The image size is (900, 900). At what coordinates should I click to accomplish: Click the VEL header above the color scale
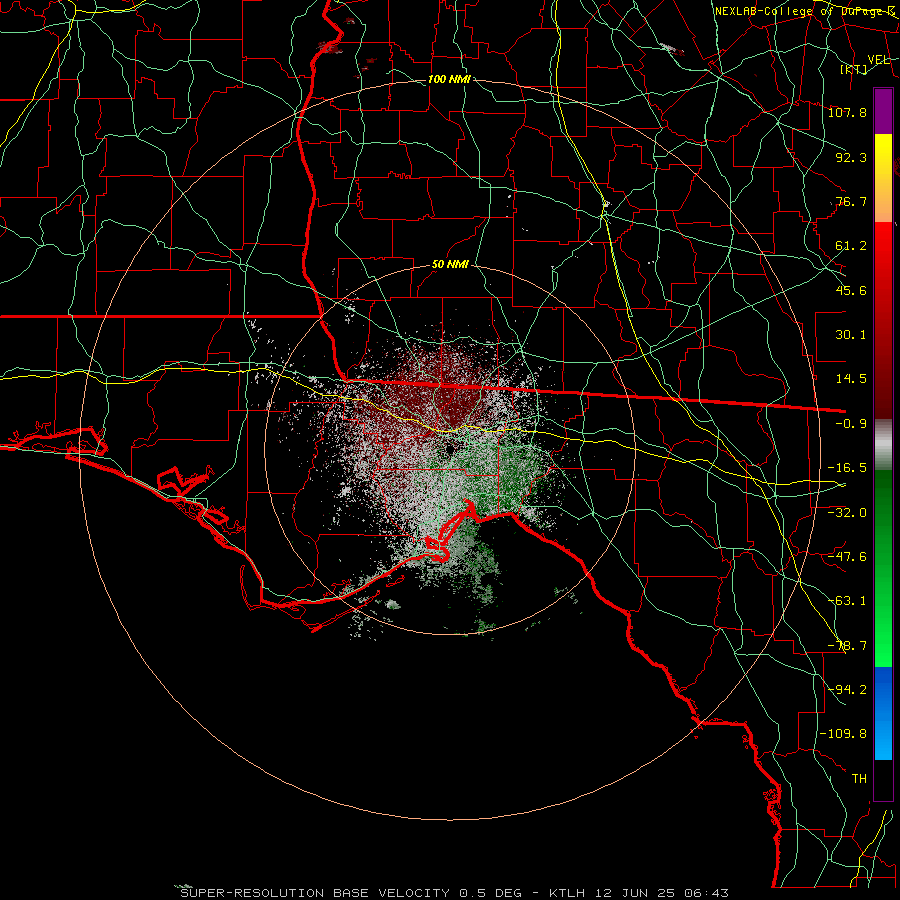[878, 60]
